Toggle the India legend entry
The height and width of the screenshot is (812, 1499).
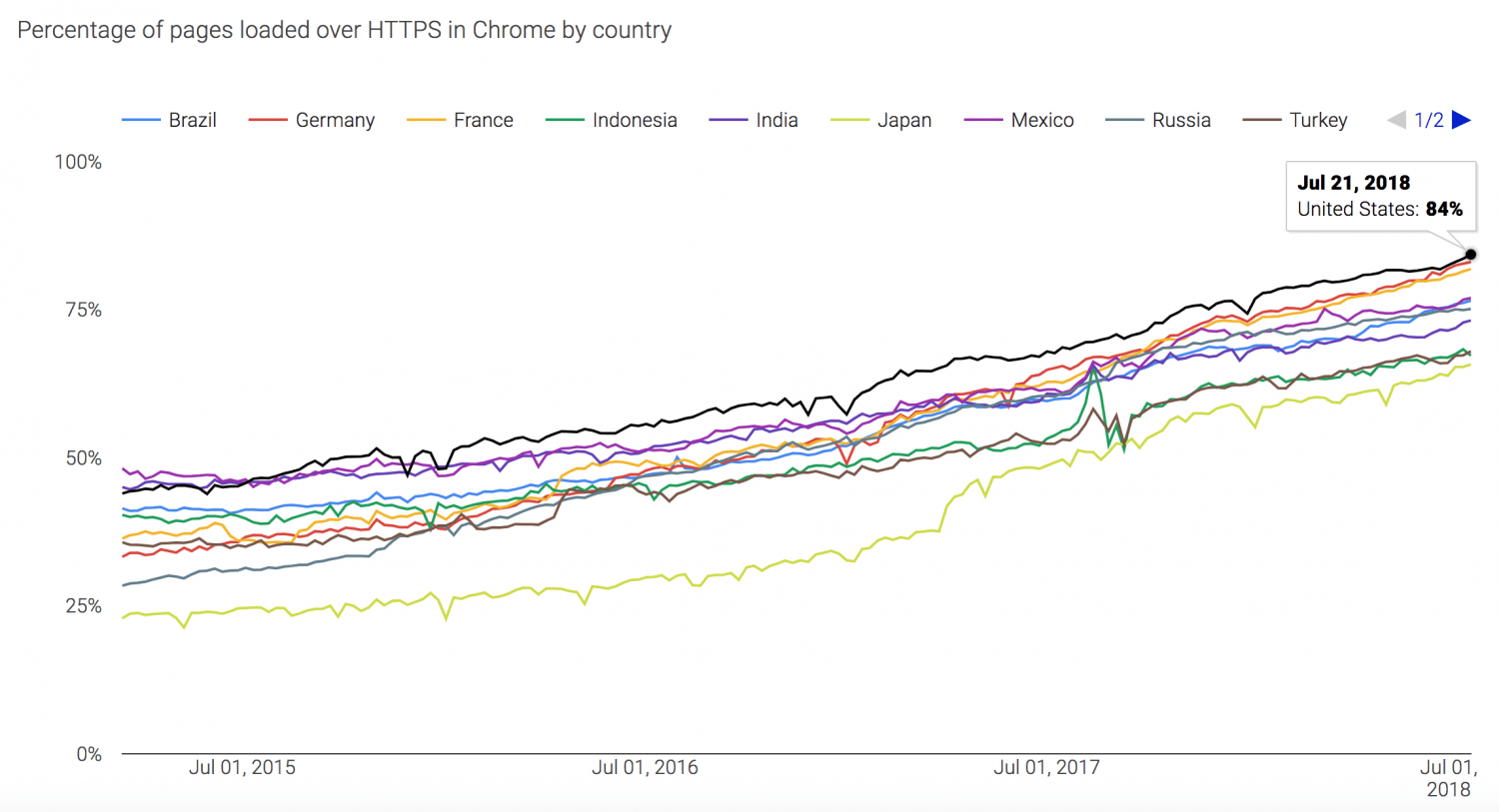(x=776, y=120)
